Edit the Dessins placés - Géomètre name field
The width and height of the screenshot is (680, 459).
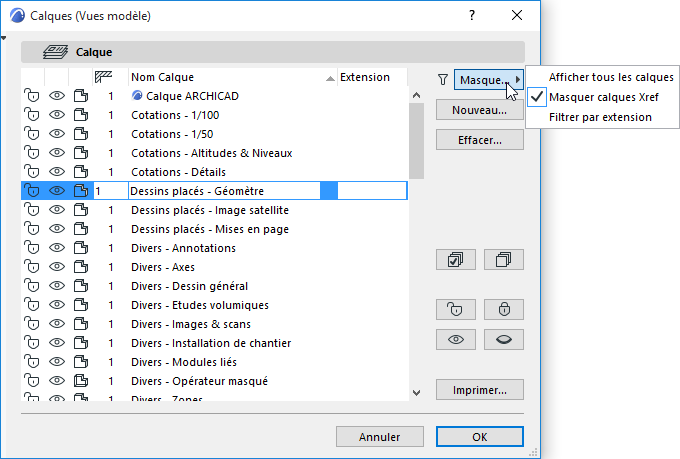224,191
